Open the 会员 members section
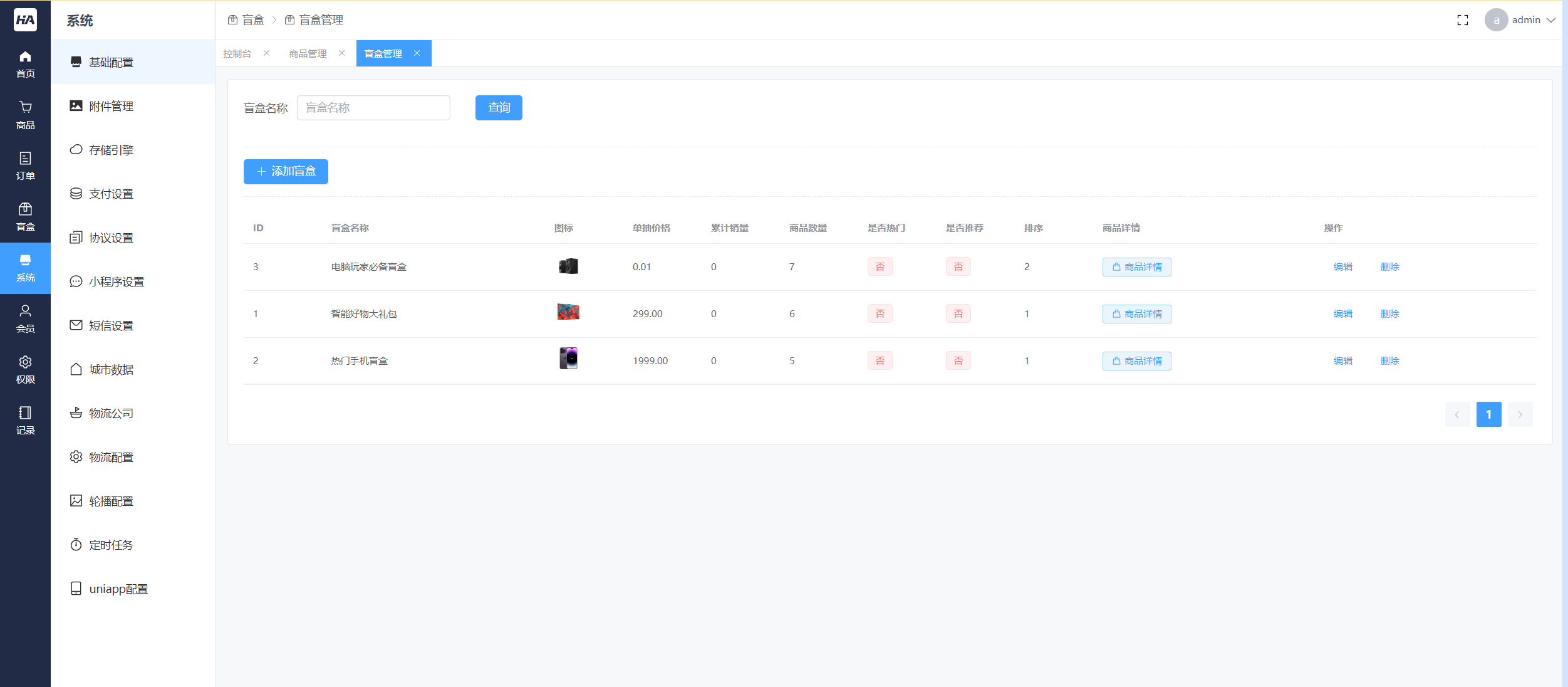1568x687 pixels. click(x=25, y=318)
